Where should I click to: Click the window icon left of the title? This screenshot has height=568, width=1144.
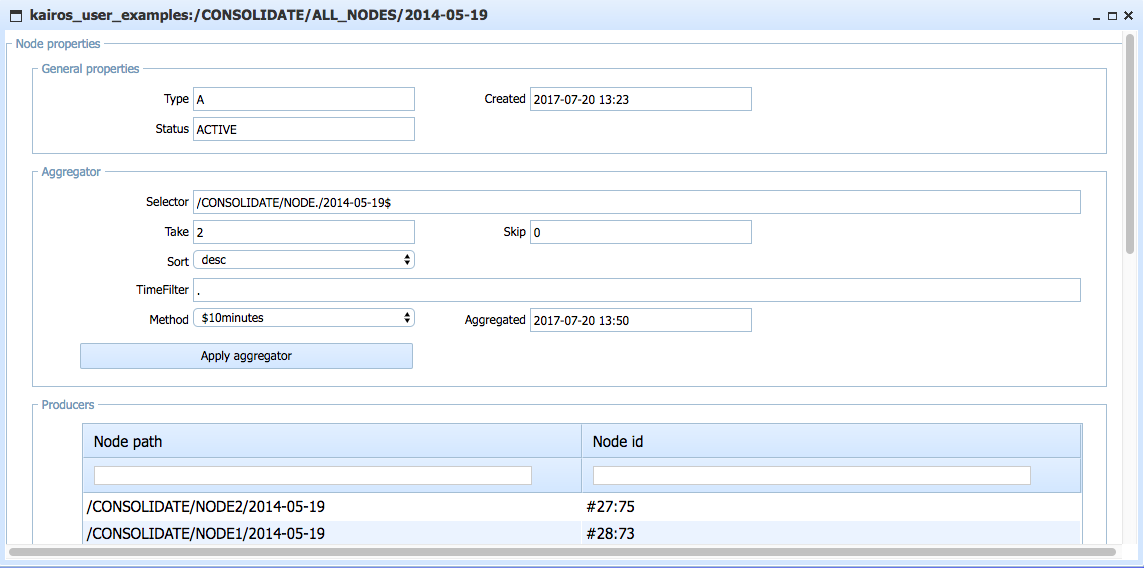[x=15, y=15]
